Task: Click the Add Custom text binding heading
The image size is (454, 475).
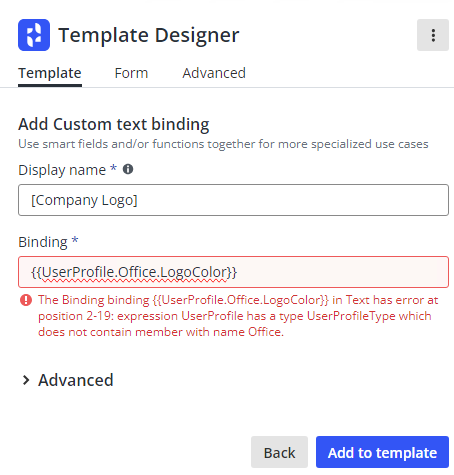Action: [x=114, y=124]
